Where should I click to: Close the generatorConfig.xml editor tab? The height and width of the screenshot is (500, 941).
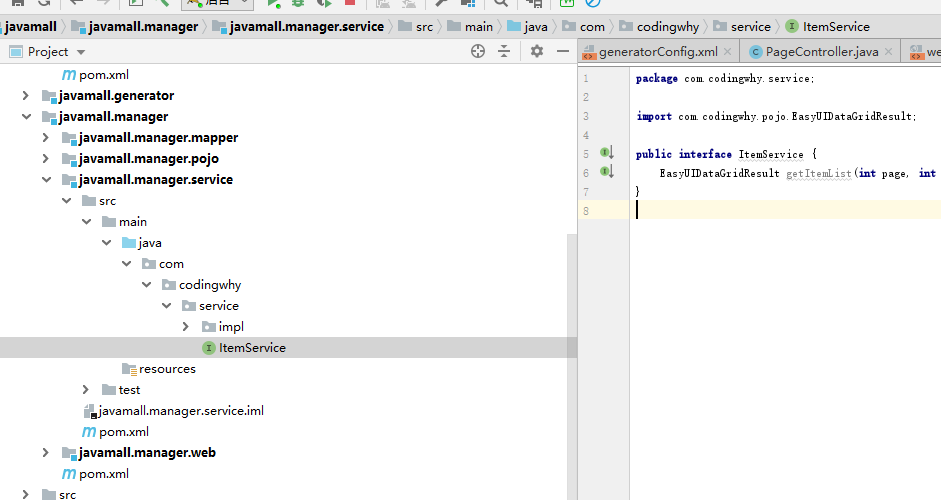[x=727, y=52]
